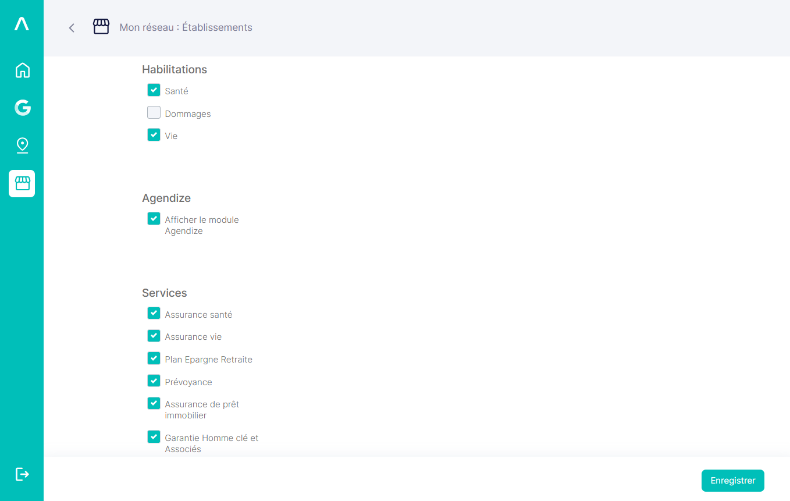Uncheck Assurance de prêt immobilier

(154, 404)
